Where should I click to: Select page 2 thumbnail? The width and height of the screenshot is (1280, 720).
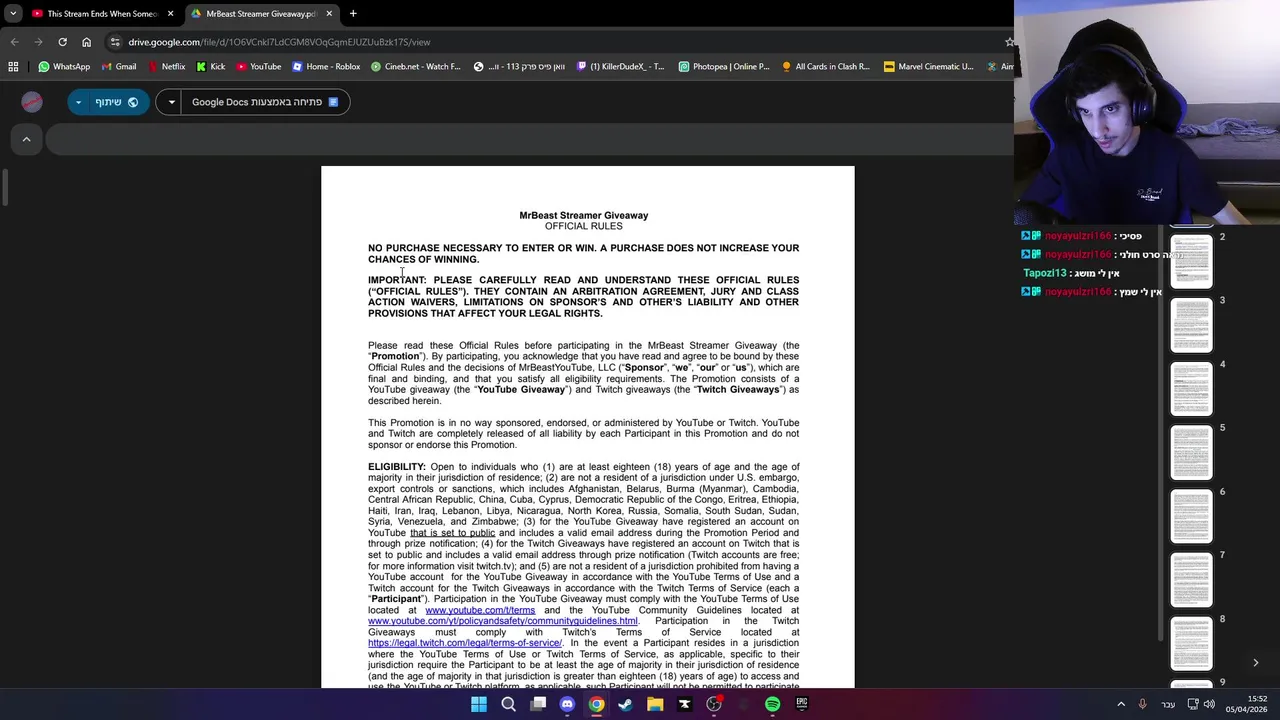(1191, 261)
